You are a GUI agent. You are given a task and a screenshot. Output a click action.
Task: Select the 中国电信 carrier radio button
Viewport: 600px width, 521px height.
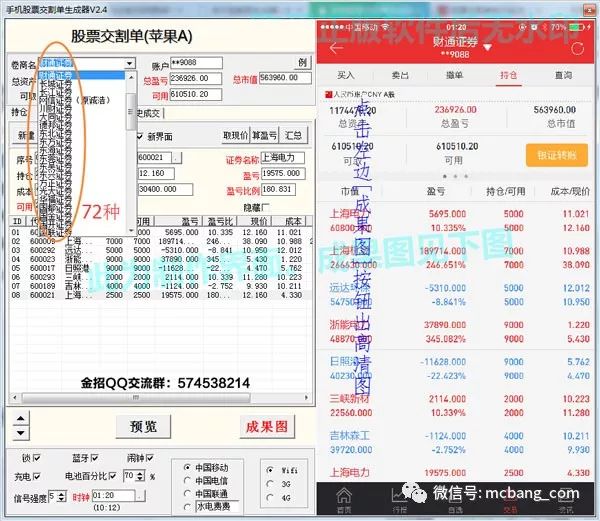click(188, 480)
